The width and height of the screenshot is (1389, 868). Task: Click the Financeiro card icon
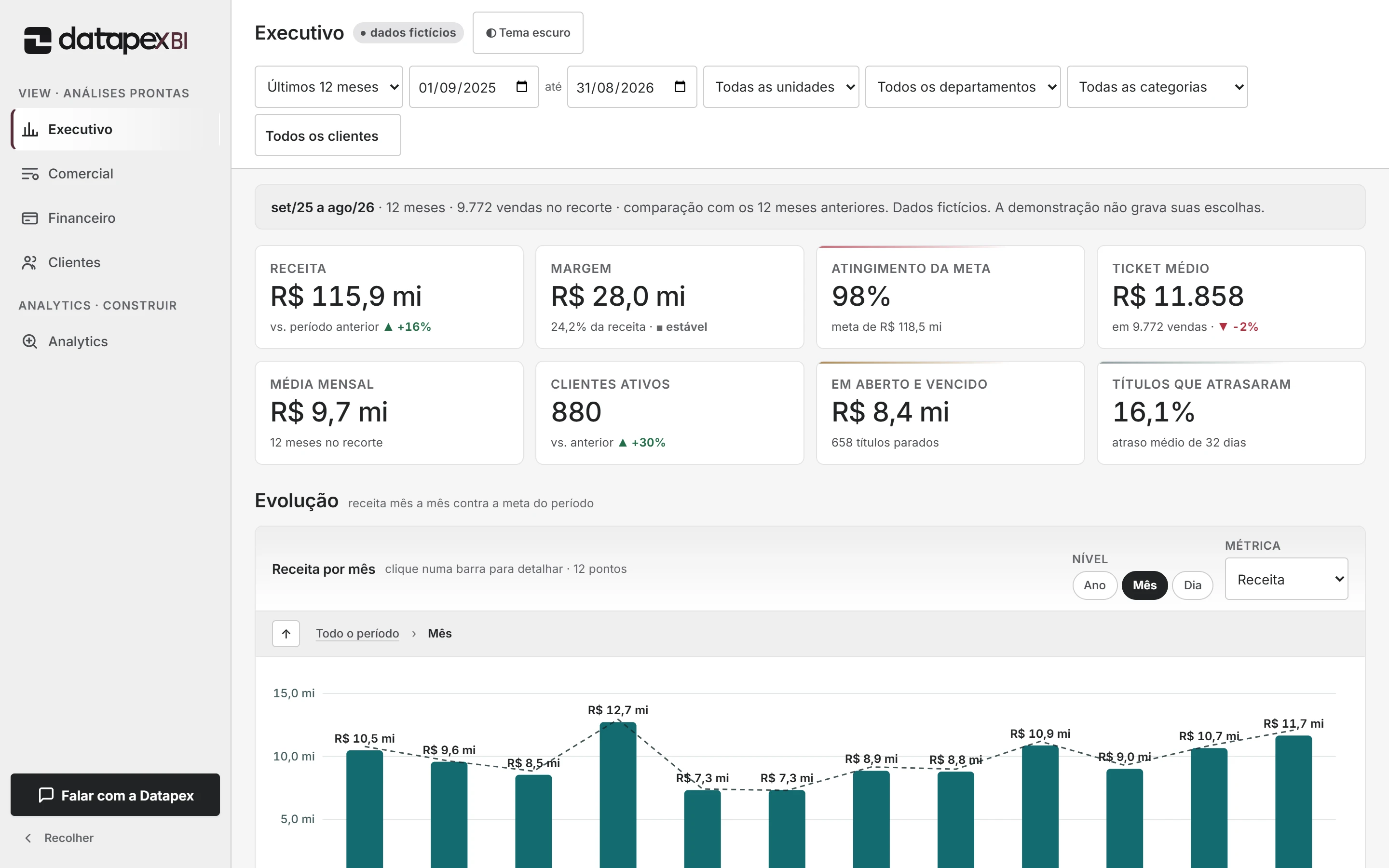tap(30, 218)
